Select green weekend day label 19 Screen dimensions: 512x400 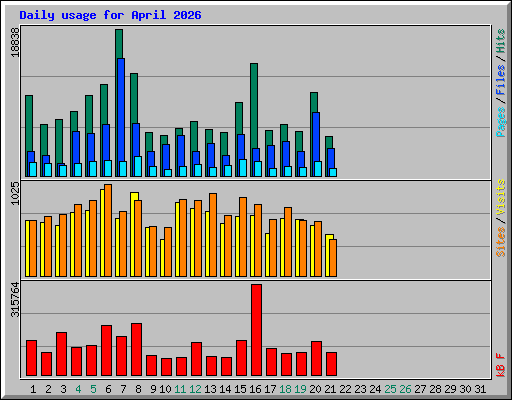click(300, 389)
